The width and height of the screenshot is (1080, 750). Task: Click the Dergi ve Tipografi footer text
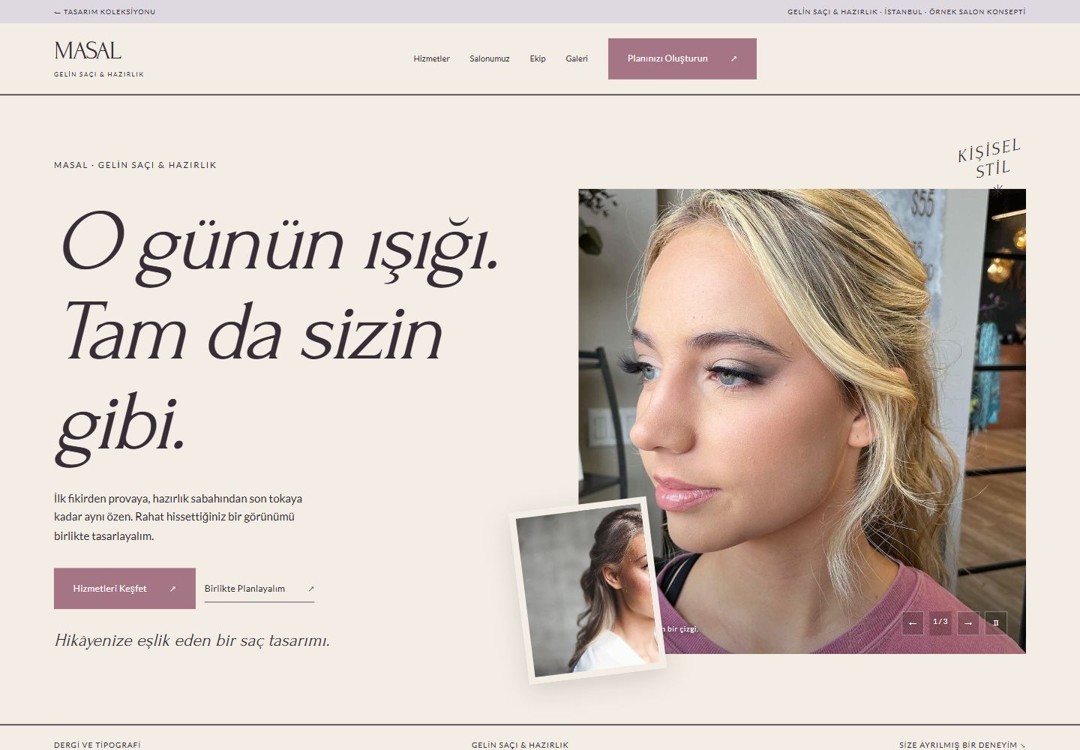(x=97, y=744)
